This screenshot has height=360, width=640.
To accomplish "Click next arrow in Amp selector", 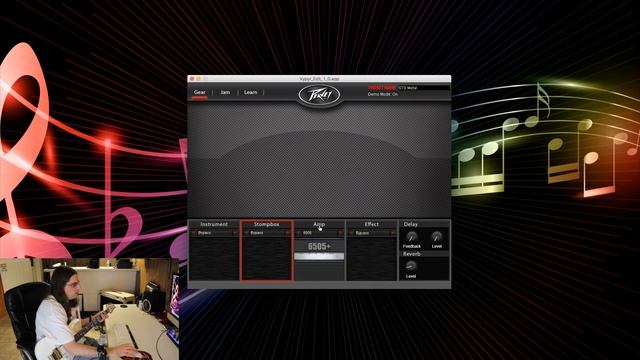I will (x=340, y=233).
